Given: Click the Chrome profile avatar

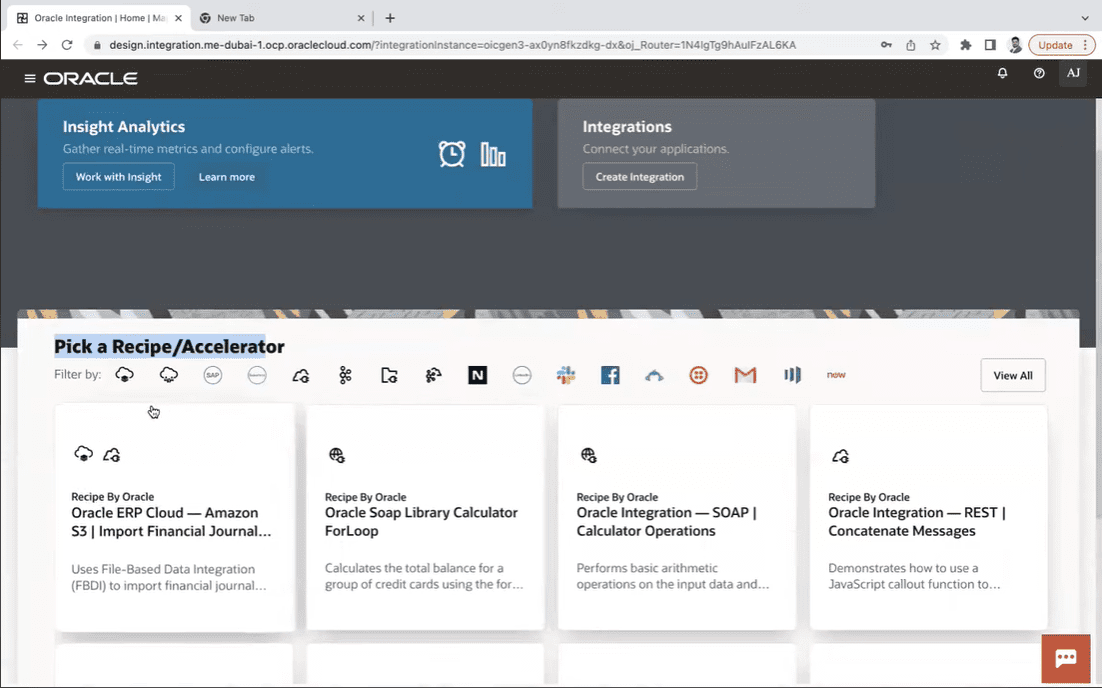Looking at the screenshot, I should (x=1015, y=45).
